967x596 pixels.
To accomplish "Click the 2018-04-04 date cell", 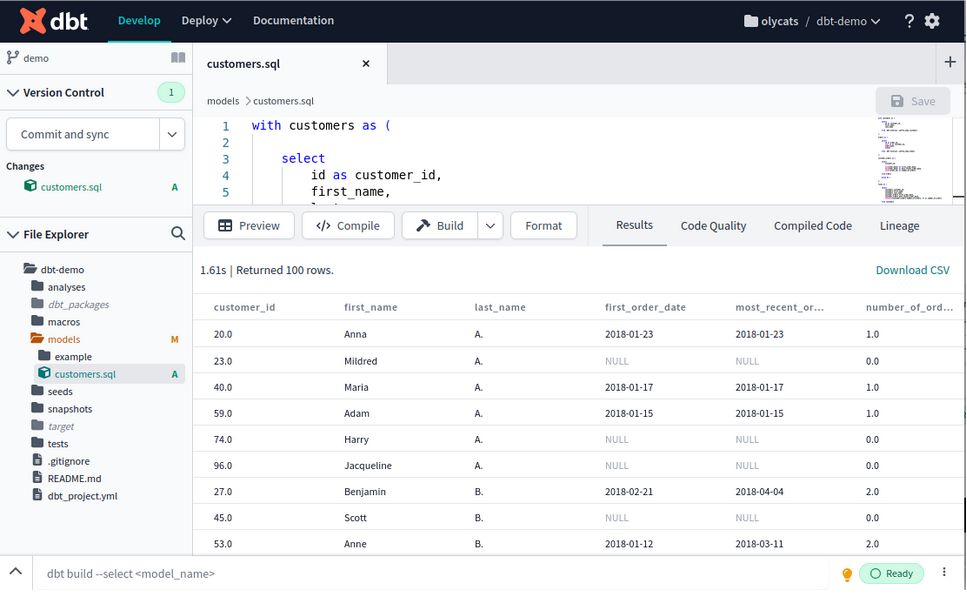I will pyautogui.click(x=759, y=492).
